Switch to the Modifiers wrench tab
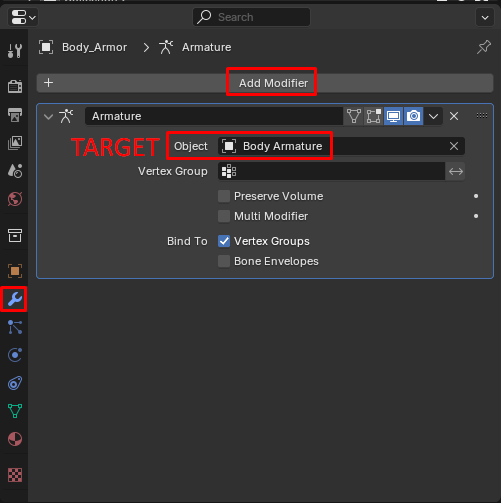 pyautogui.click(x=15, y=299)
